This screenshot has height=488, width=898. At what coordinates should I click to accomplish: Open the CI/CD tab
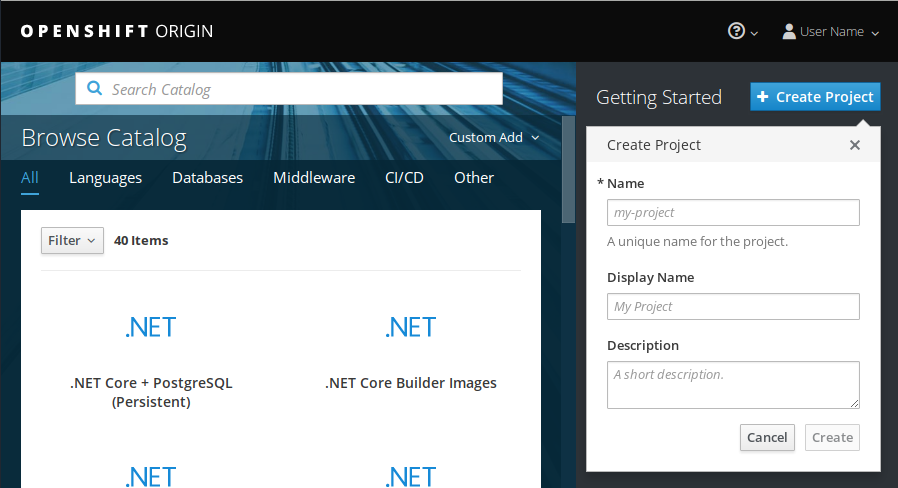click(x=404, y=178)
